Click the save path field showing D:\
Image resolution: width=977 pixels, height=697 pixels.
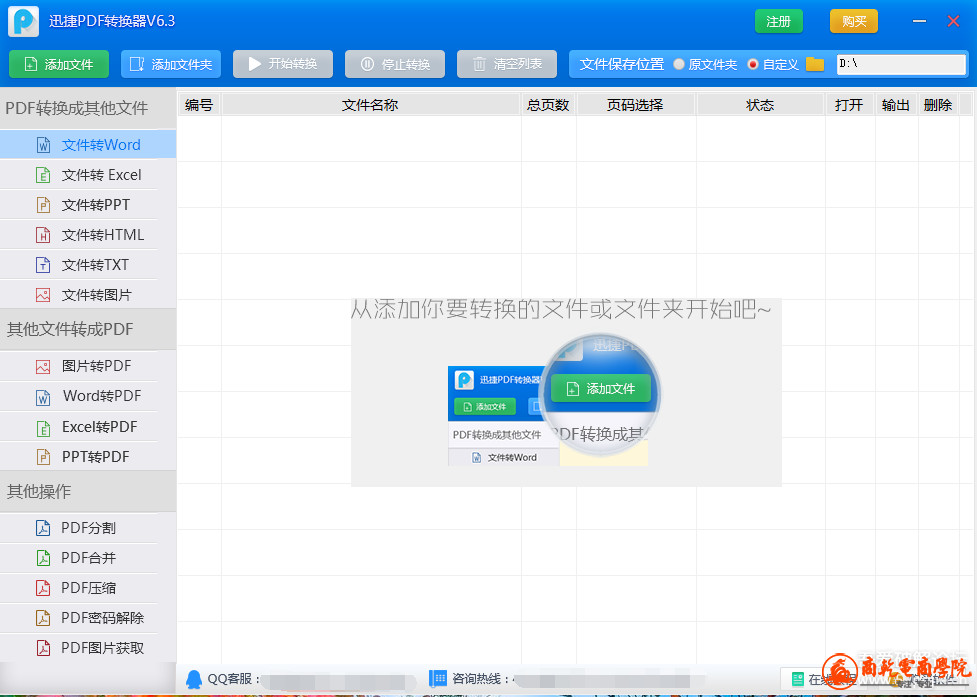point(901,64)
